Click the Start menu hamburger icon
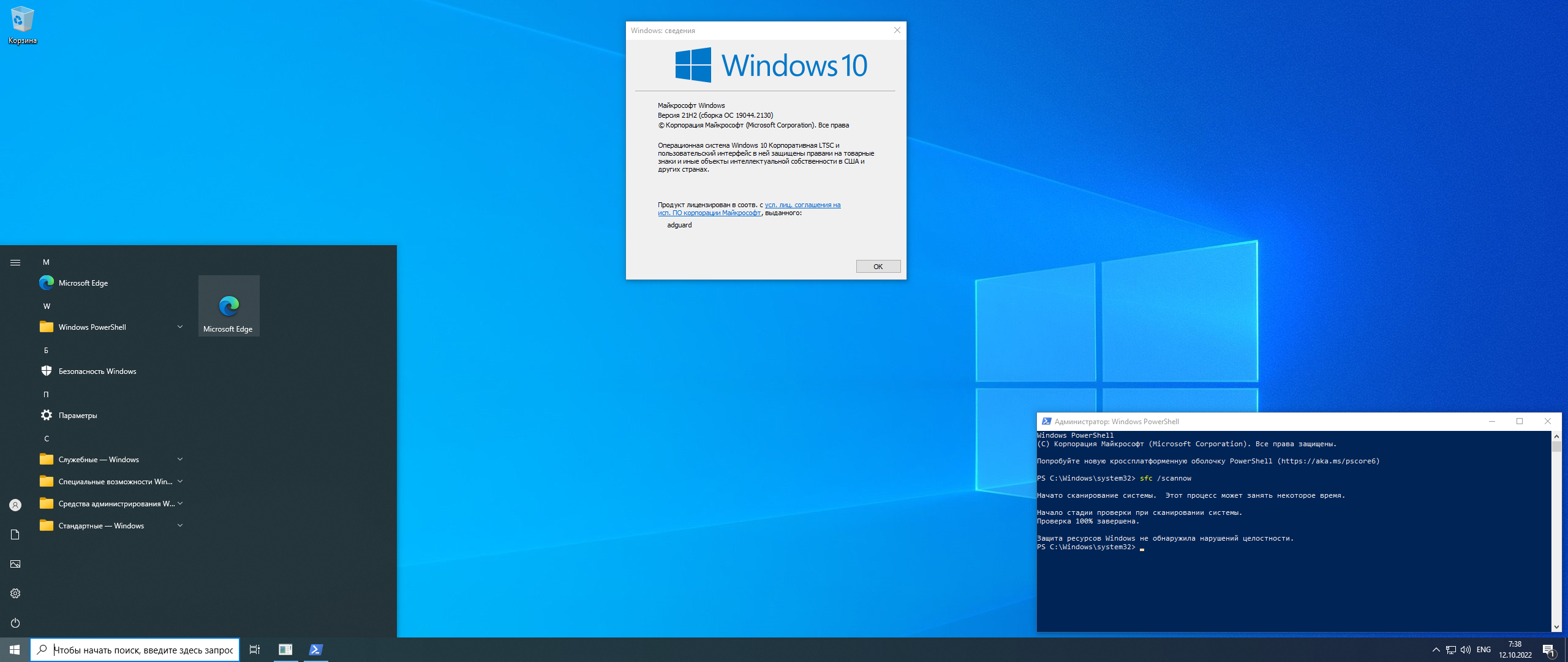The image size is (1568, 662). (x=15, y=262)
